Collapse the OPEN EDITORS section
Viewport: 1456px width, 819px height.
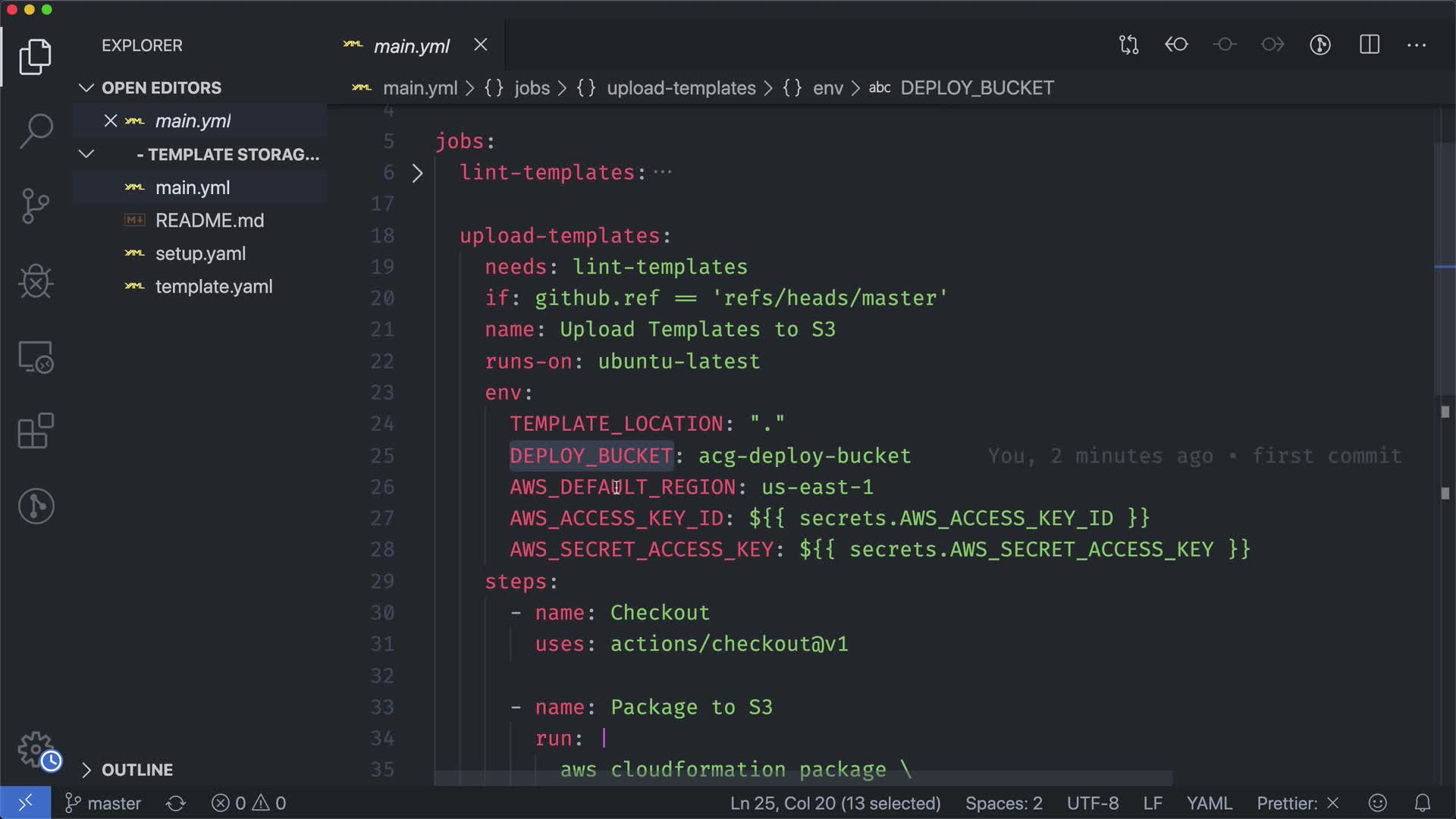point(86,88)
